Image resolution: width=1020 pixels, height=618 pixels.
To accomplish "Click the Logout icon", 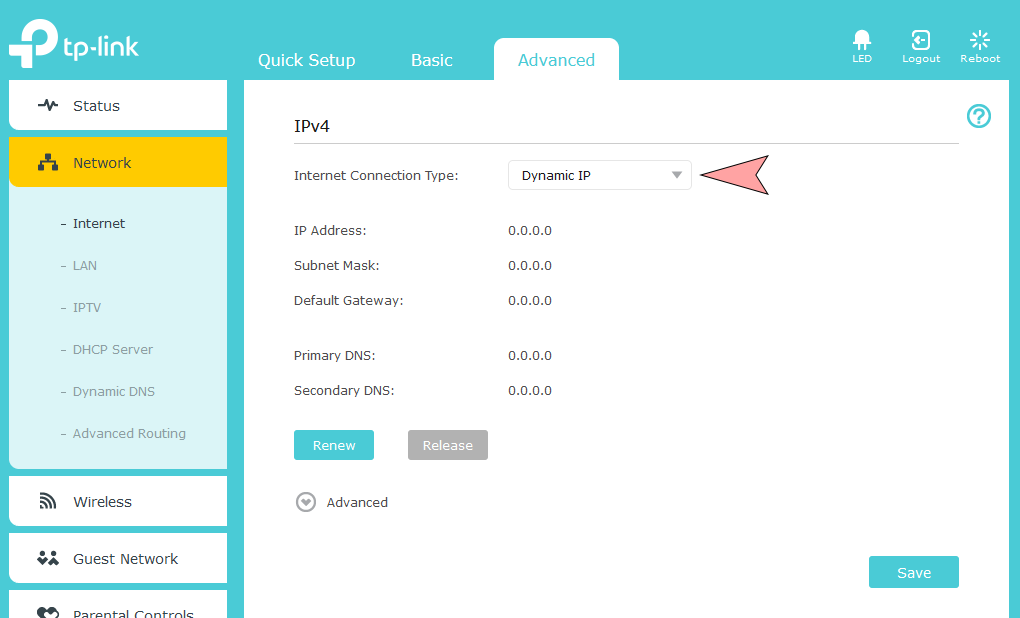I will (x=921, y=40).
